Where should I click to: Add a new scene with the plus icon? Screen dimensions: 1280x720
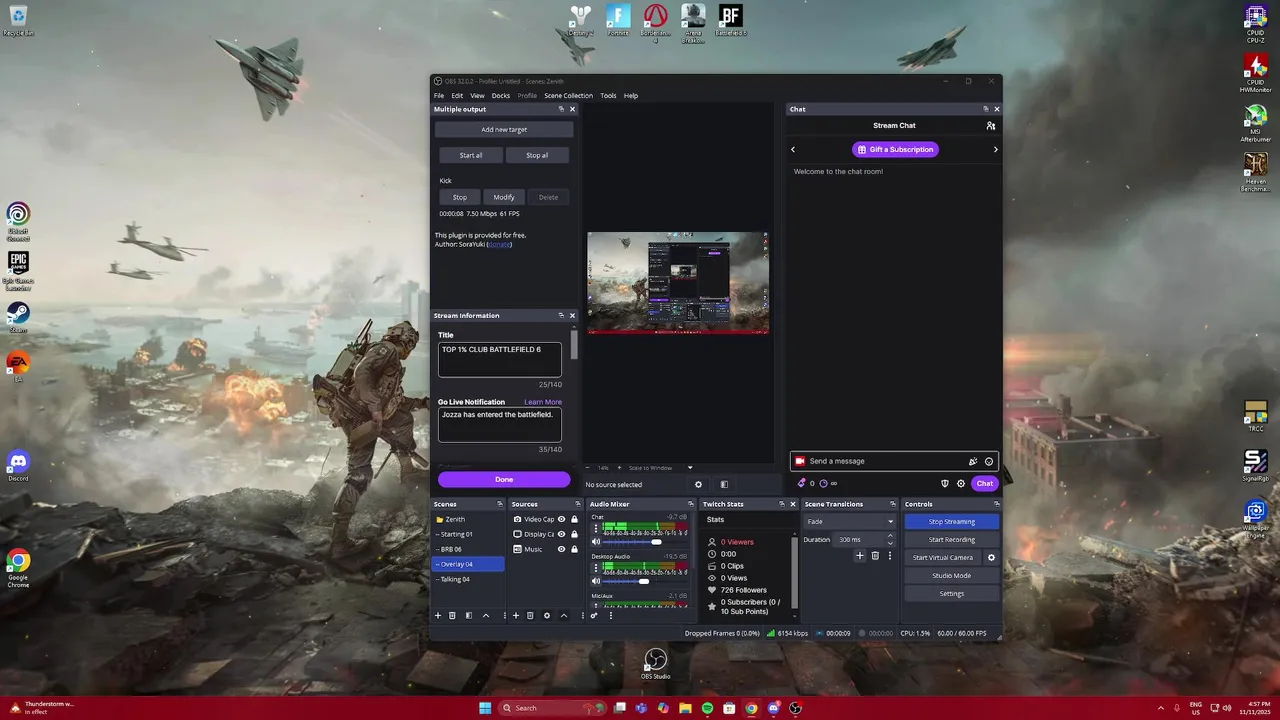pos(437,615)
